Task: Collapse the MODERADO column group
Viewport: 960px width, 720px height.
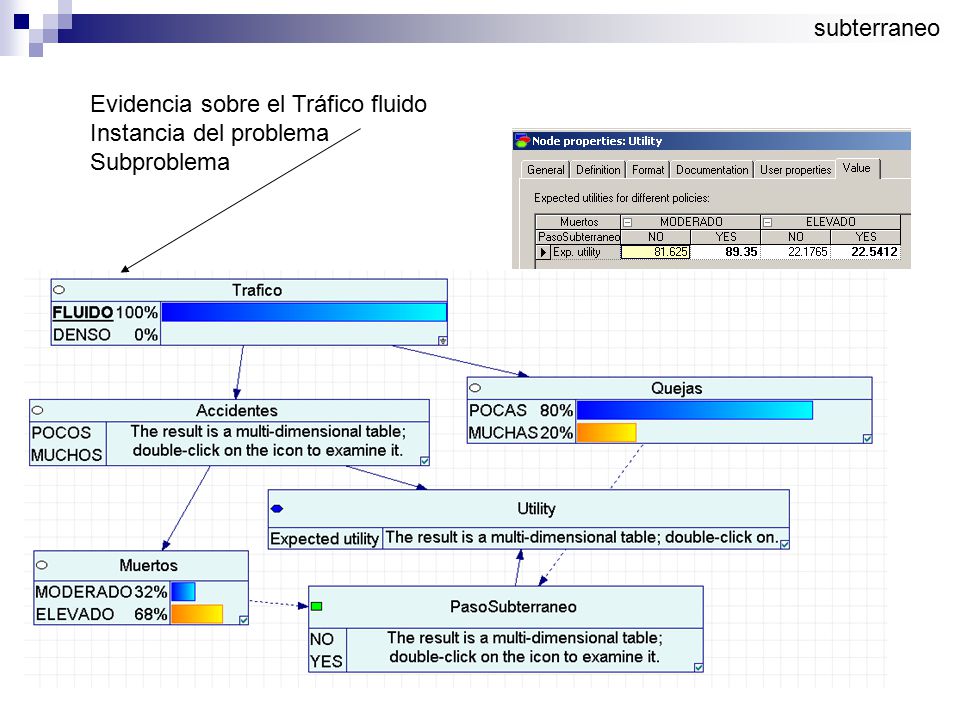Action: [x=628, y=222]
